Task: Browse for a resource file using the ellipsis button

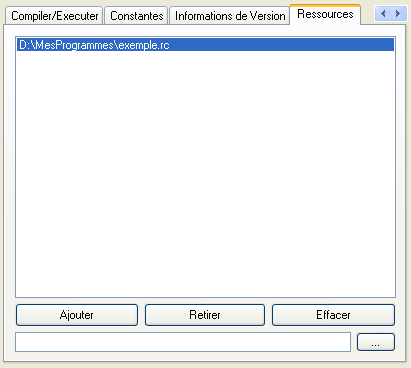Action: (x=376, y=342)
